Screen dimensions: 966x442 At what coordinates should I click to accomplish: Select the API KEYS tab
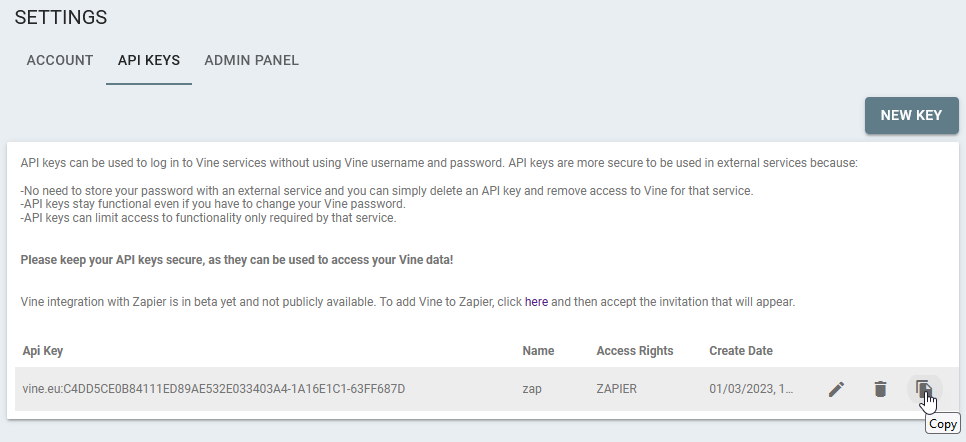(x=149, y=60)
